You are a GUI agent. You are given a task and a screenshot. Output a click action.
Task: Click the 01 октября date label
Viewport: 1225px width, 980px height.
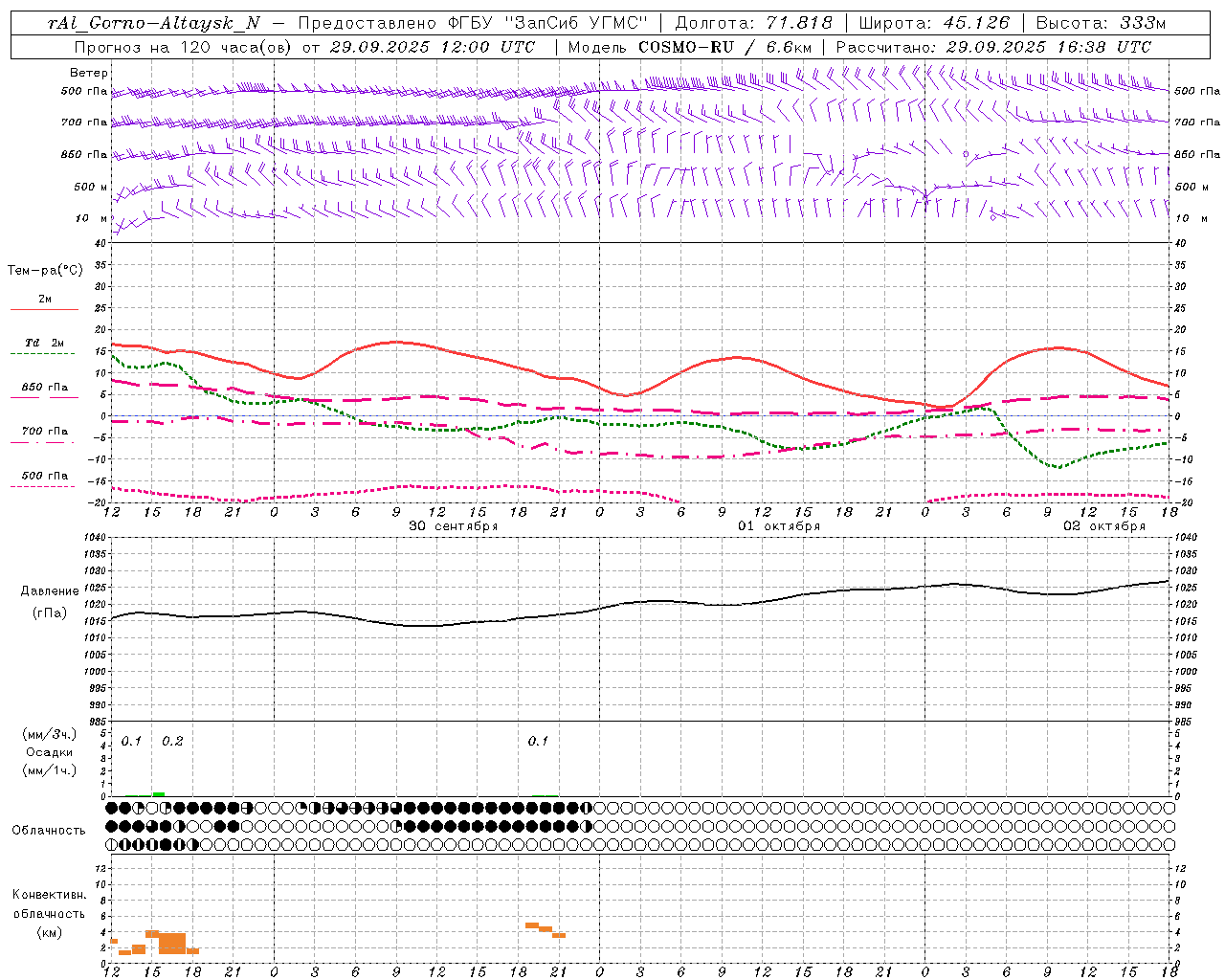point(779,526)
